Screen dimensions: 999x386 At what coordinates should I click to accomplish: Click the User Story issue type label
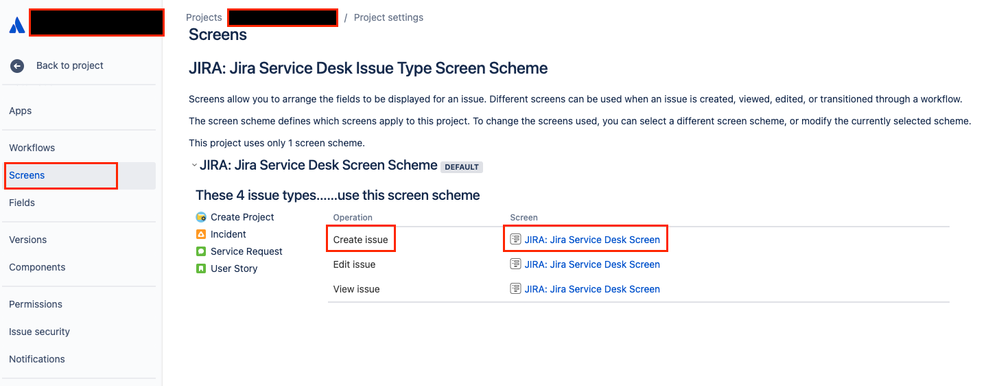click(234, 269)
